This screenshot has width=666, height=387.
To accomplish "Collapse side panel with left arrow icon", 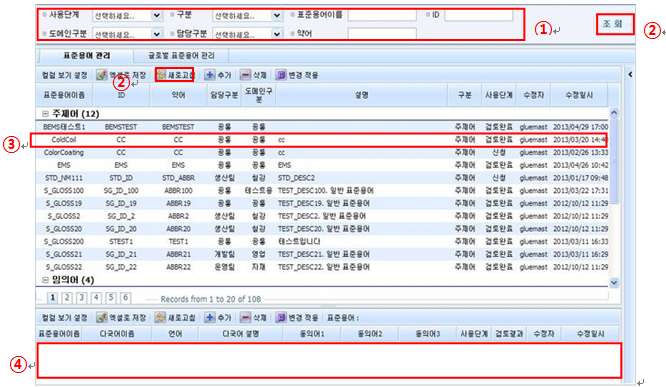I will click(630, 74).
